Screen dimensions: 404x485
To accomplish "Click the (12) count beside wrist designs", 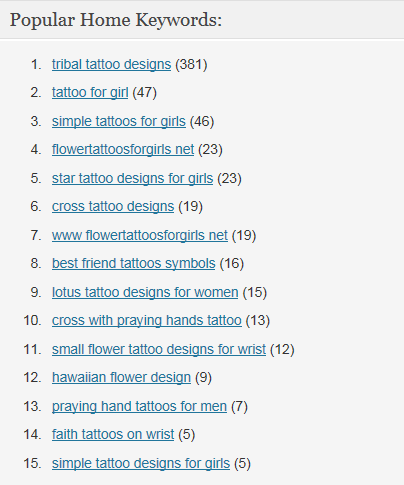I will [x=282, y=349].
